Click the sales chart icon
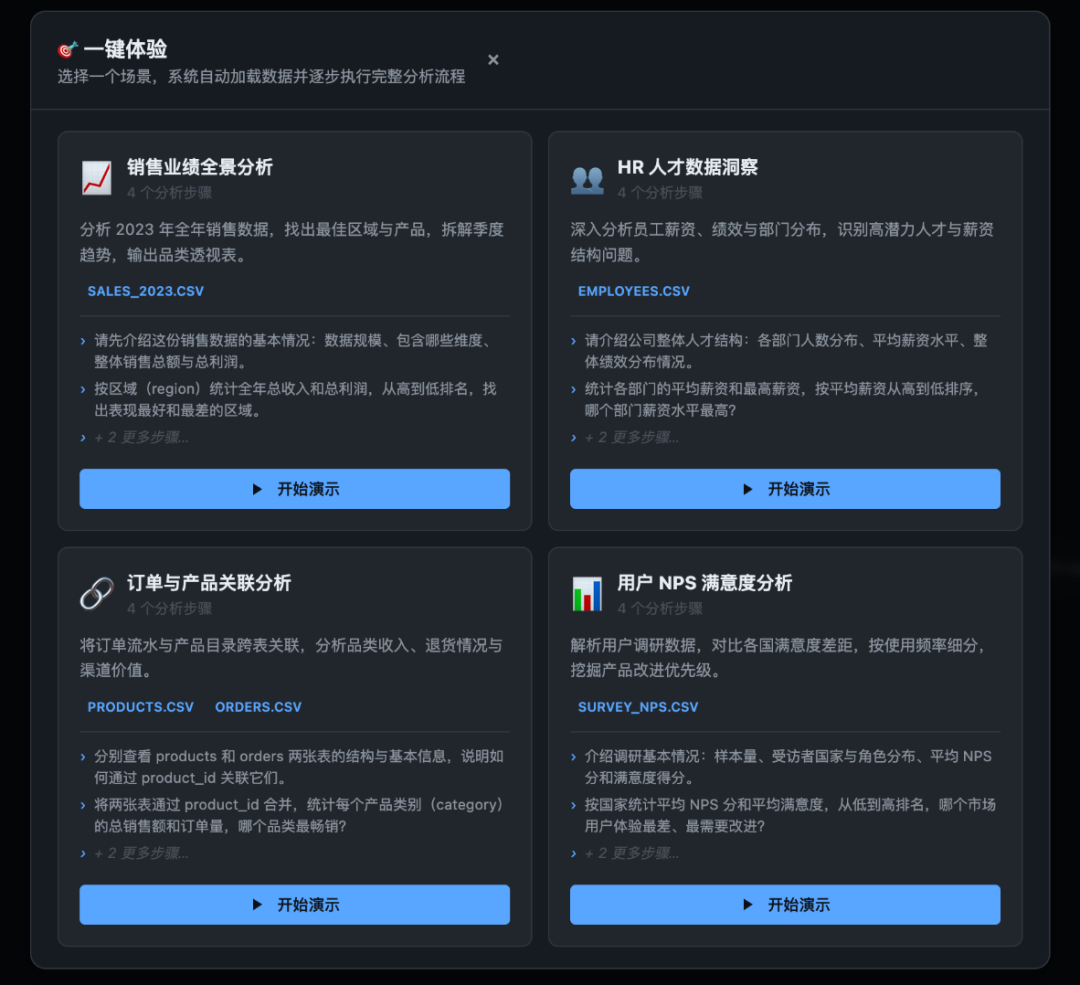The height and width of the screenshot is (985, 1080). coord(97,178)
